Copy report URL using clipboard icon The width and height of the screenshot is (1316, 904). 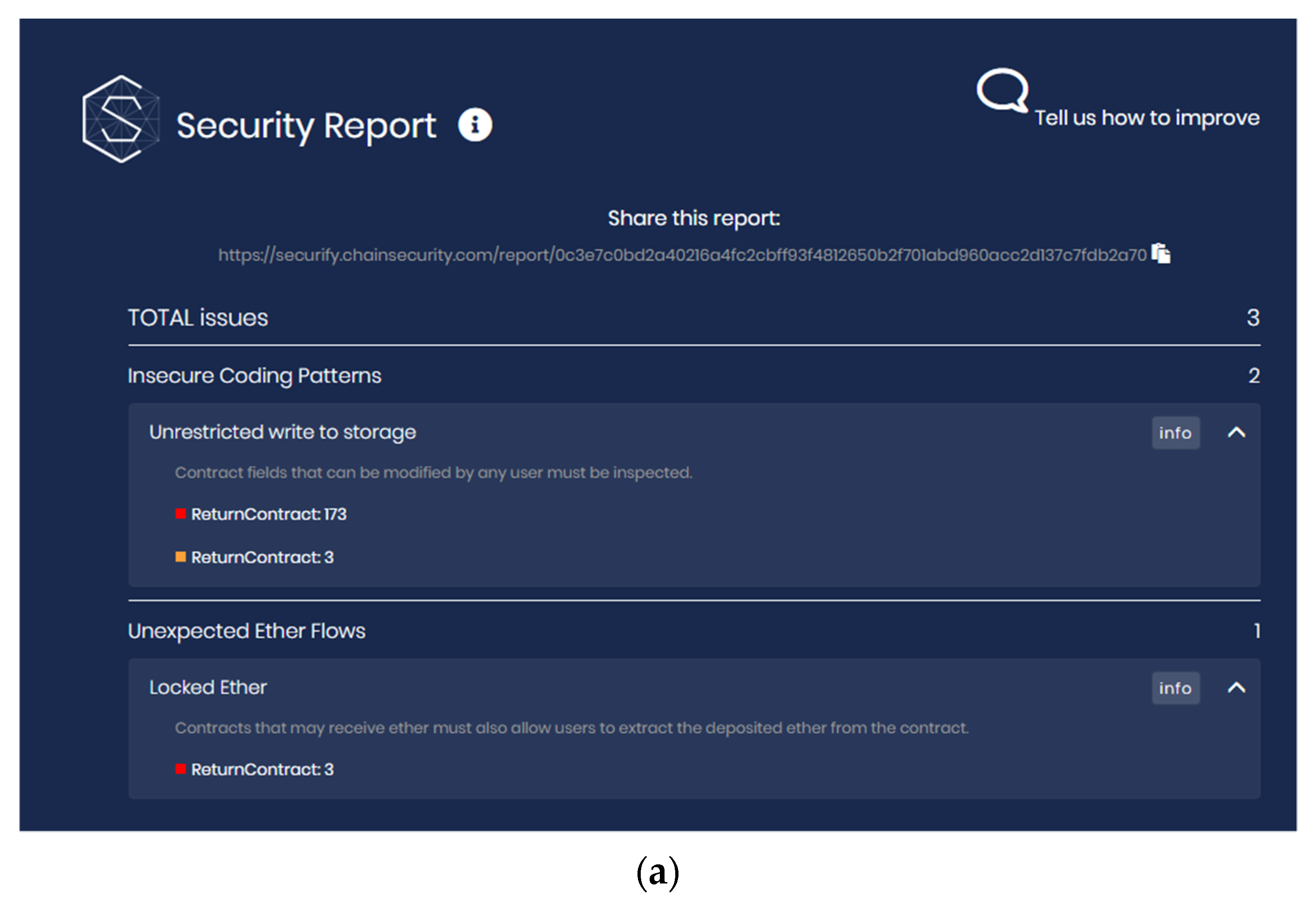pos(1161,253)
